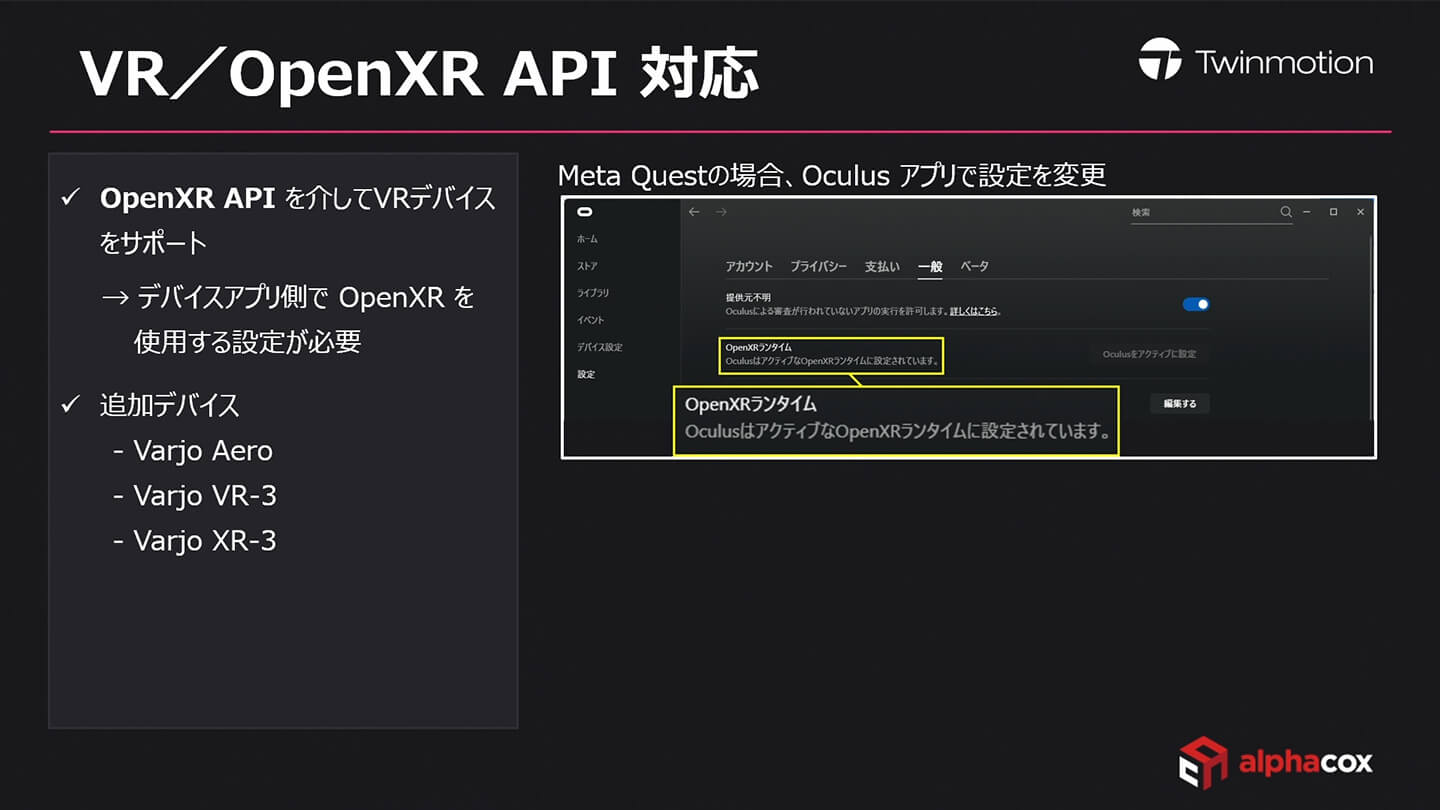Click the 使用する設定が必要 line

(247, 342)
